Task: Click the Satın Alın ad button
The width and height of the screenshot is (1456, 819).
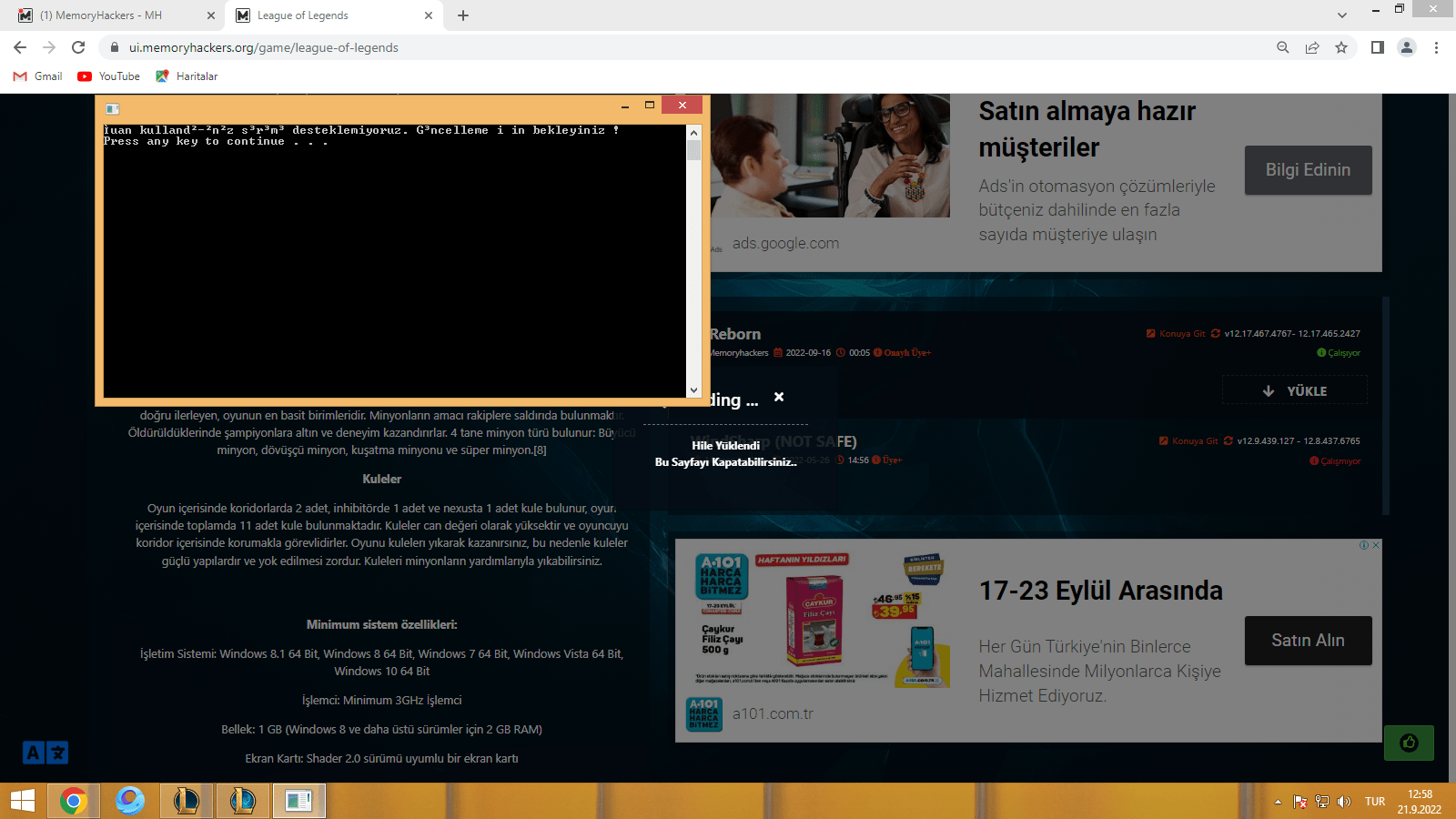Action: click(1308, 640)
